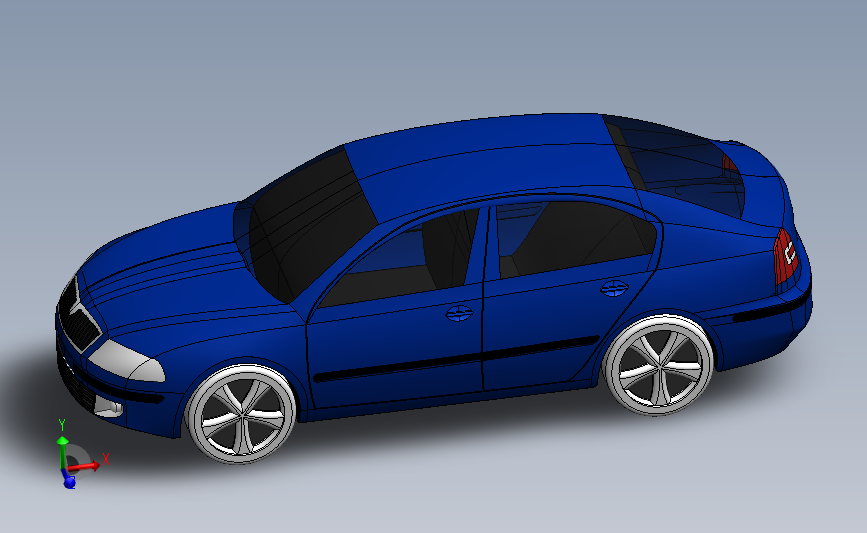Screen dimensions: 867x533
Task: Select the rear door side window
Action: pyautogui.click(x=575, y=238)
